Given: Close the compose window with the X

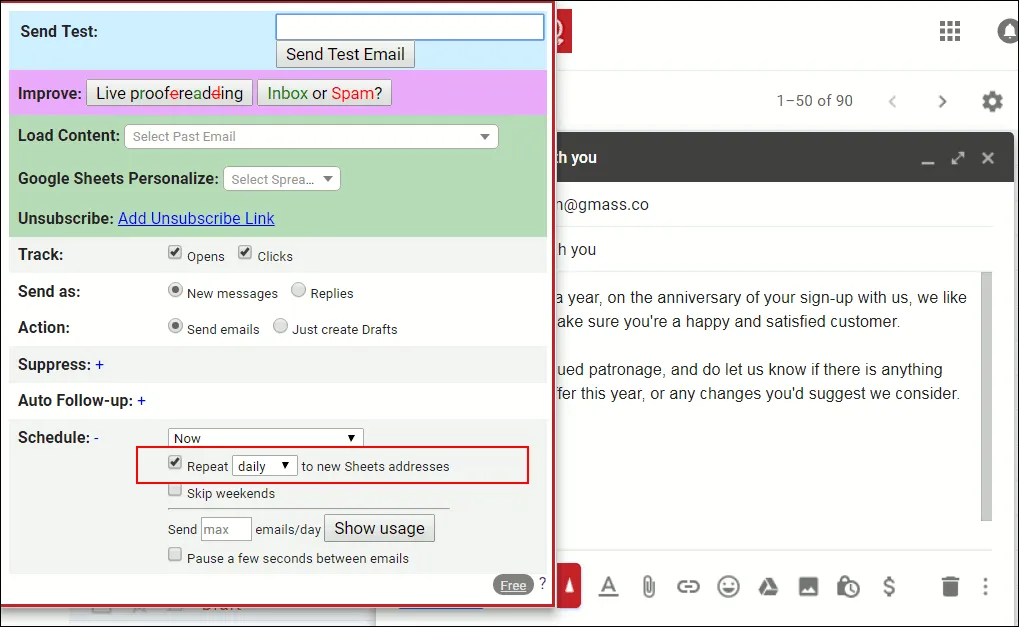Looking at the screenshot, I should pos(988,158).
